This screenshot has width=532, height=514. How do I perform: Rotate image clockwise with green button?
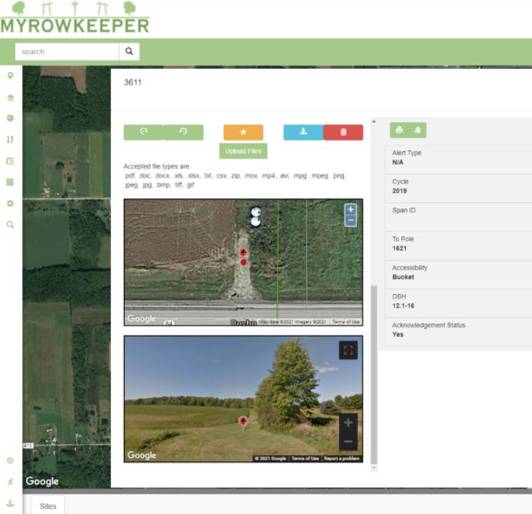tap(144, 132)
